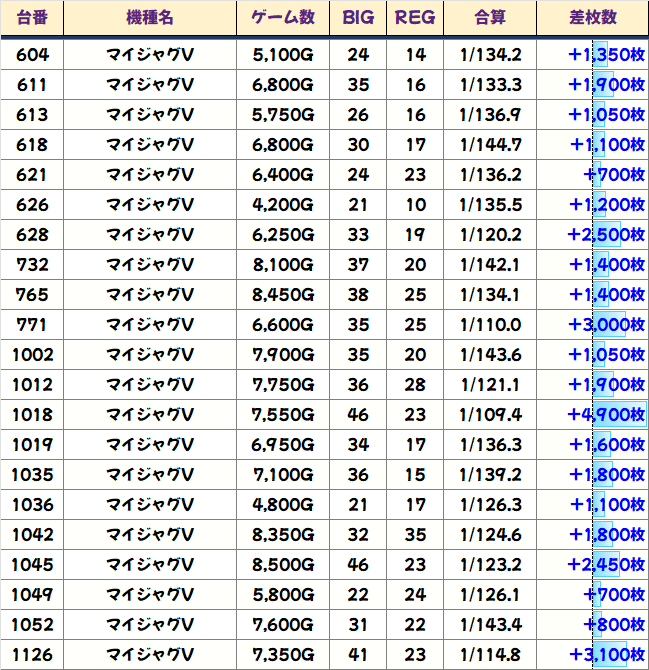Select machine number 732 cell
Viewport: 649px width, 670px height.
pyautogui.click(x=32, y=264)
